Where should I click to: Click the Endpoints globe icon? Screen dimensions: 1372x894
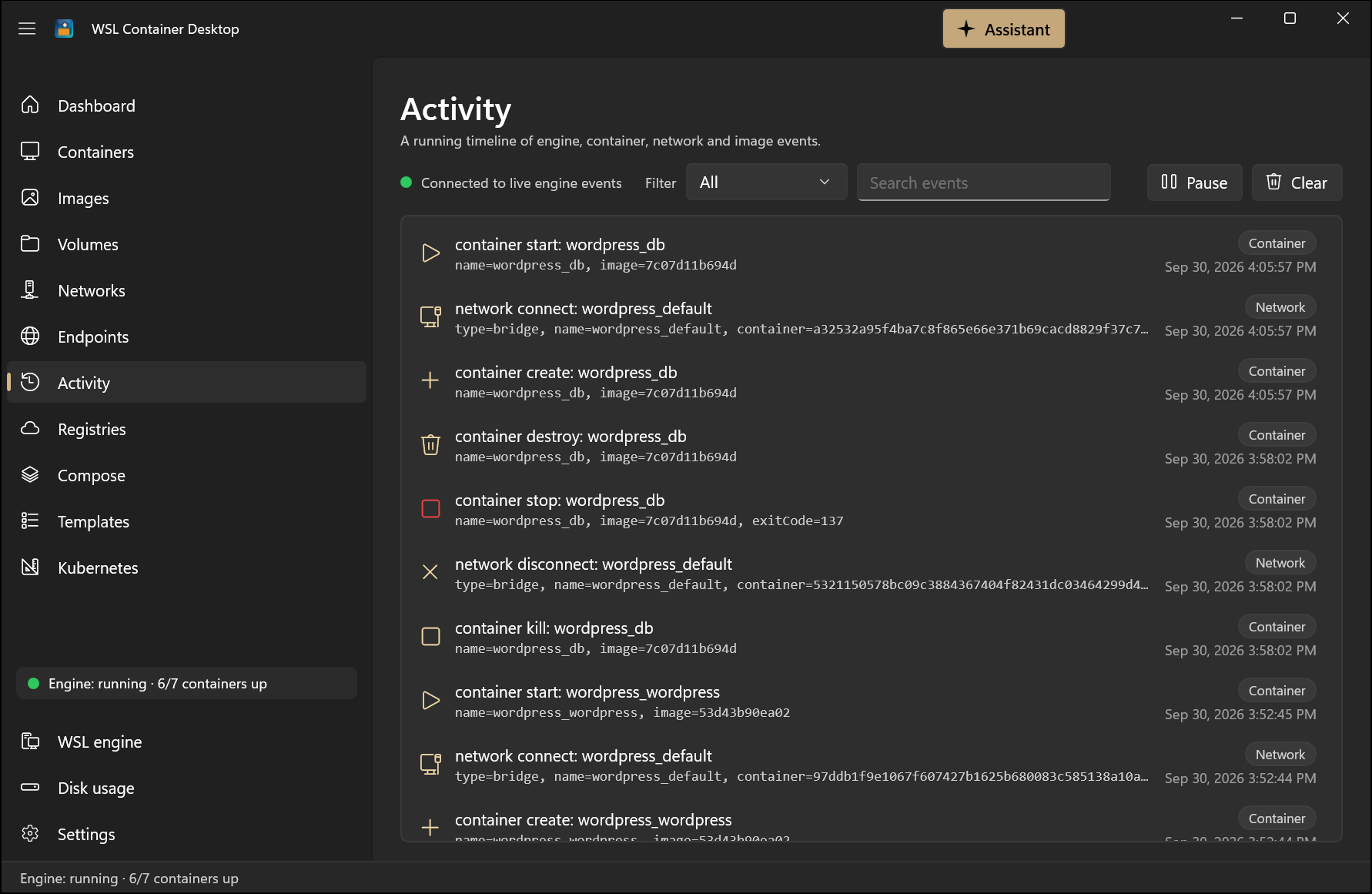tap(30, 336)
